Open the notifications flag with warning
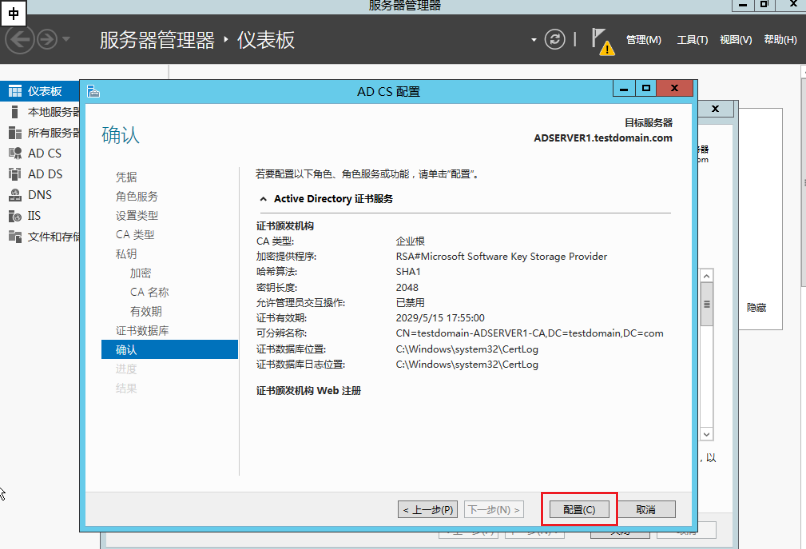Screen dimensions: 806x549 [x=602, y=41]
